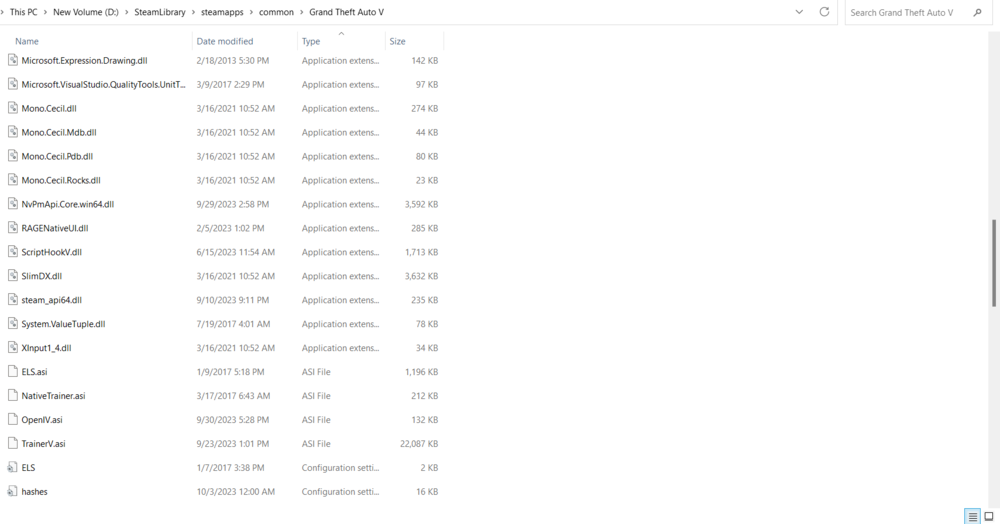Screen dimensions: 1000x524
Task: Navigate to steamapps breadcrumb
Action: pos(222,12)
